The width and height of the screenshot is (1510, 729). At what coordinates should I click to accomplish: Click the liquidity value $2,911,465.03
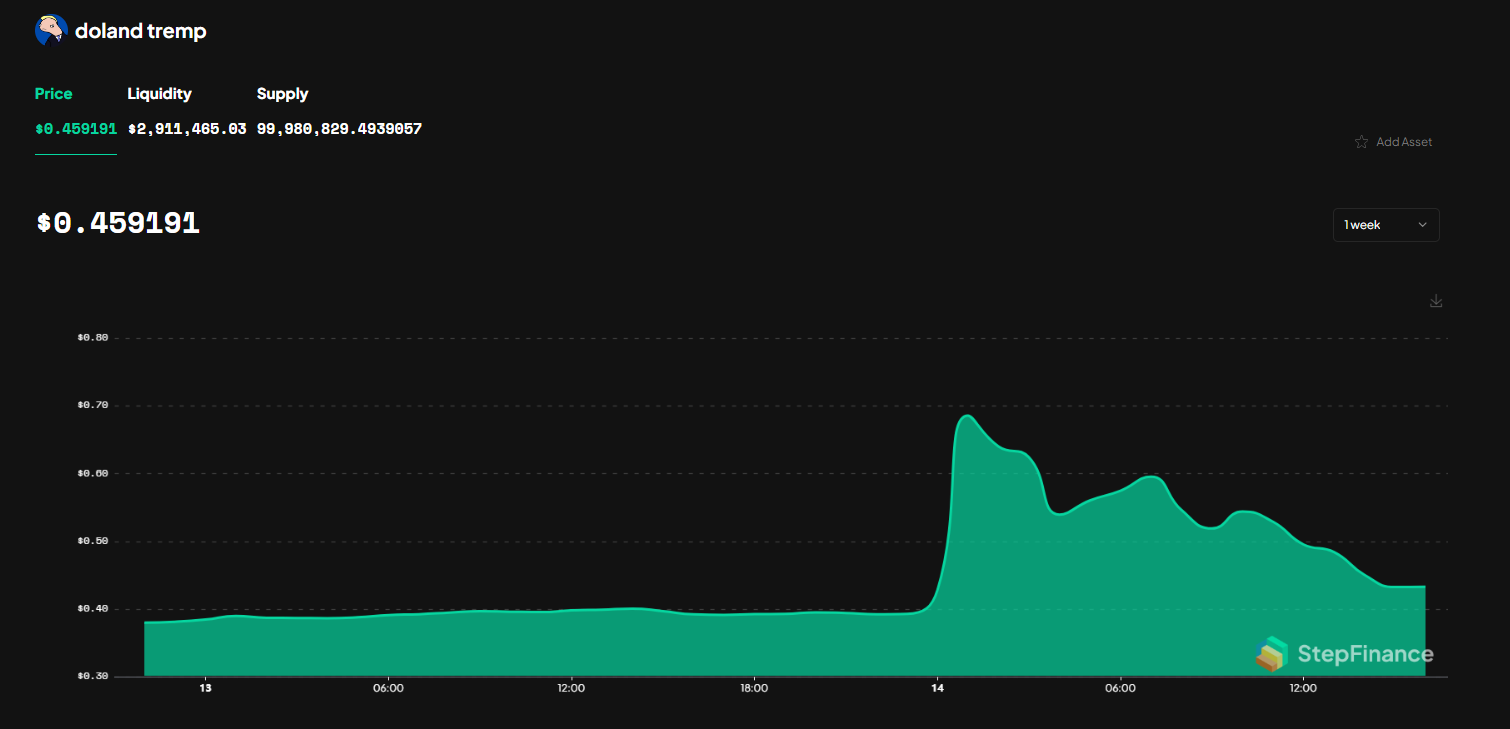tap(187, 129)
